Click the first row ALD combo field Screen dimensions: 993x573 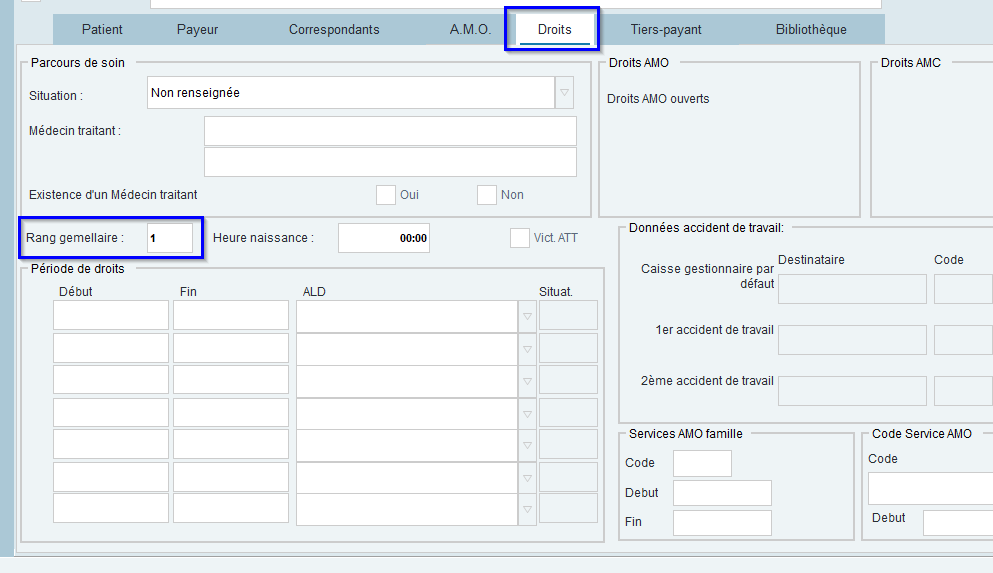pyautogui.click(x=407, y=316)
